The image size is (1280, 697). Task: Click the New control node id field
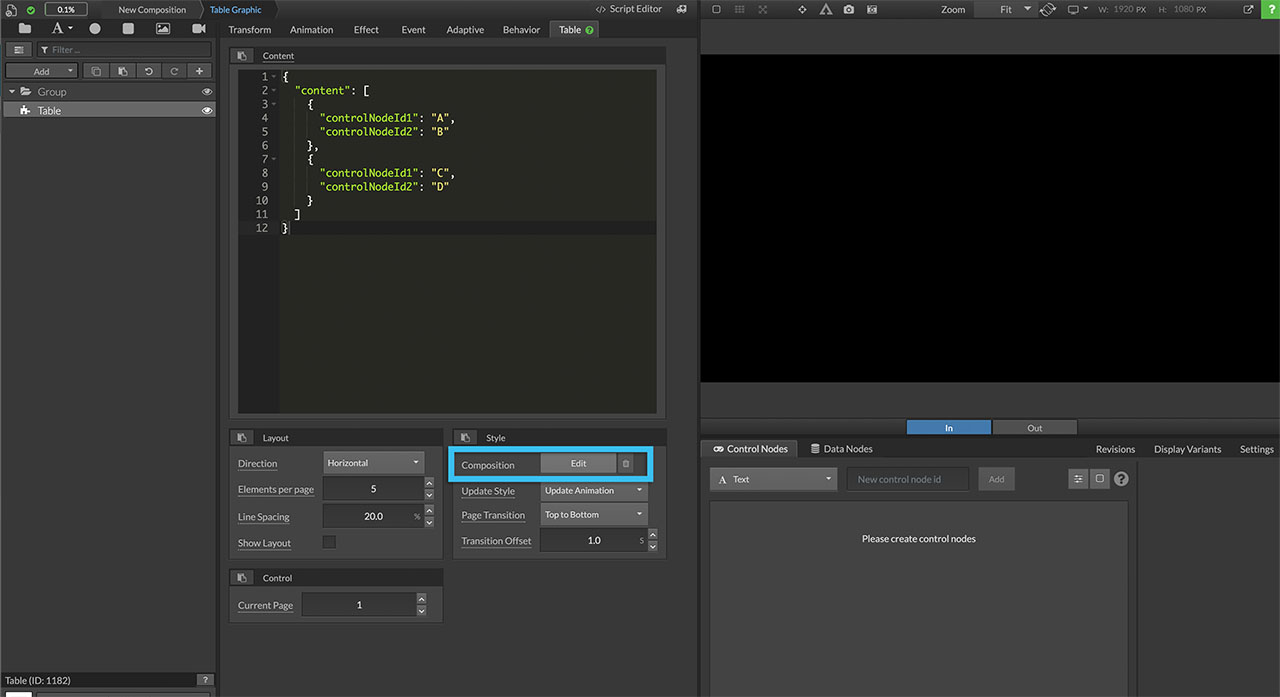coord(908,479)
